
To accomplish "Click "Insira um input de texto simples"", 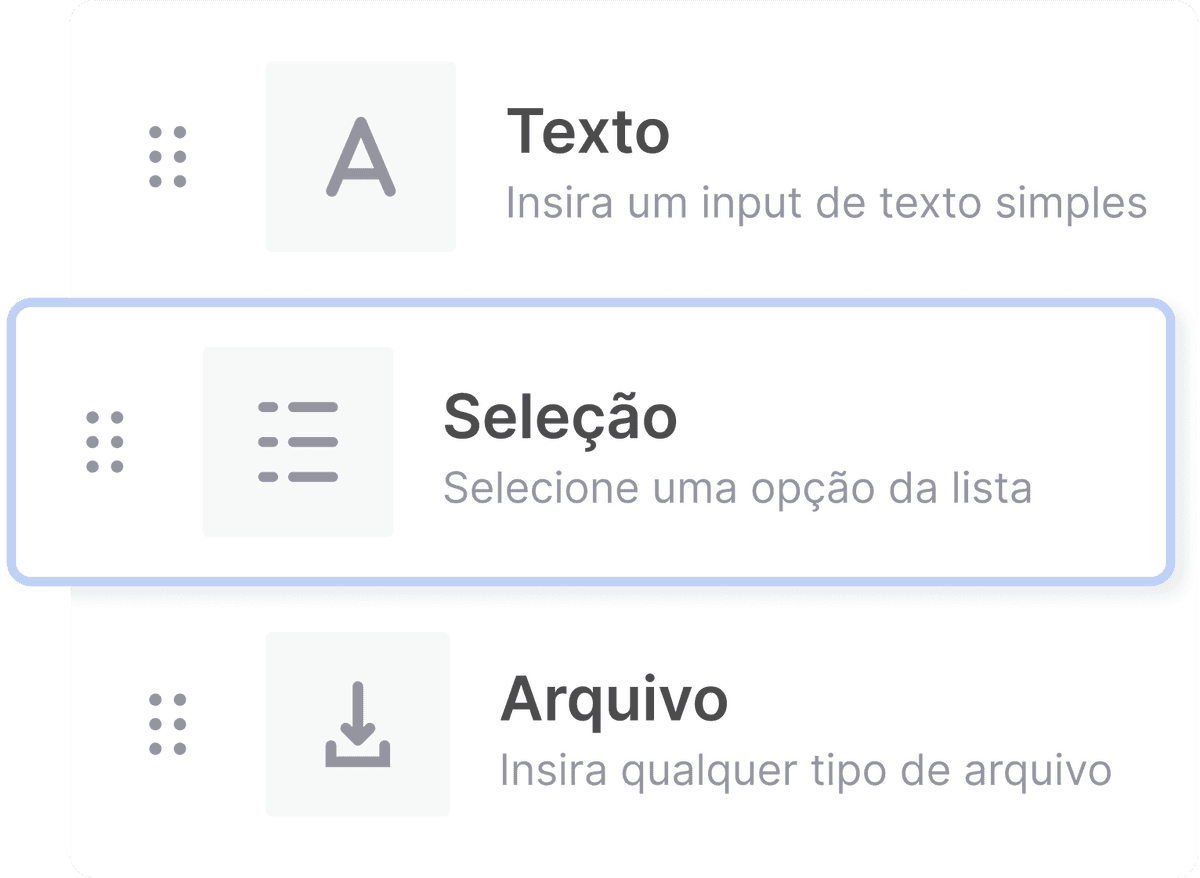I will click(825, 204).
